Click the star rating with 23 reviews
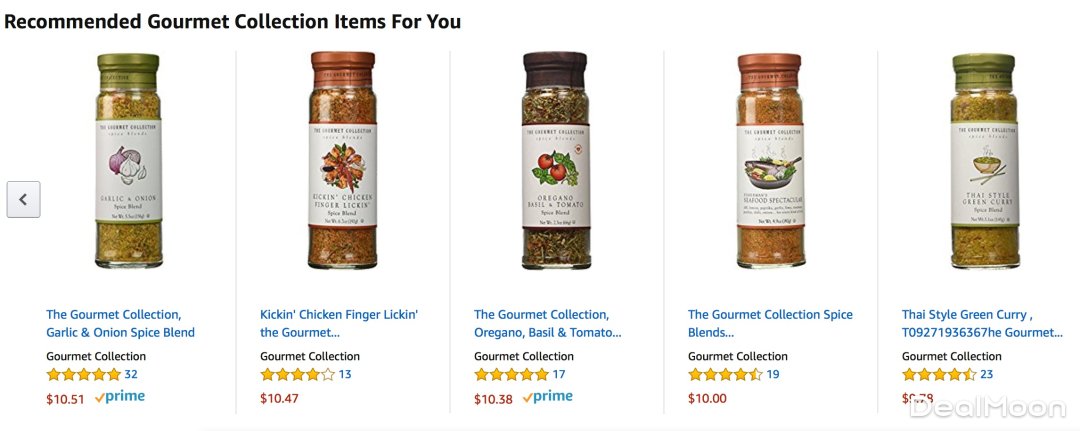This screenshot has height=431, width=1080. (x=939, y=375)
